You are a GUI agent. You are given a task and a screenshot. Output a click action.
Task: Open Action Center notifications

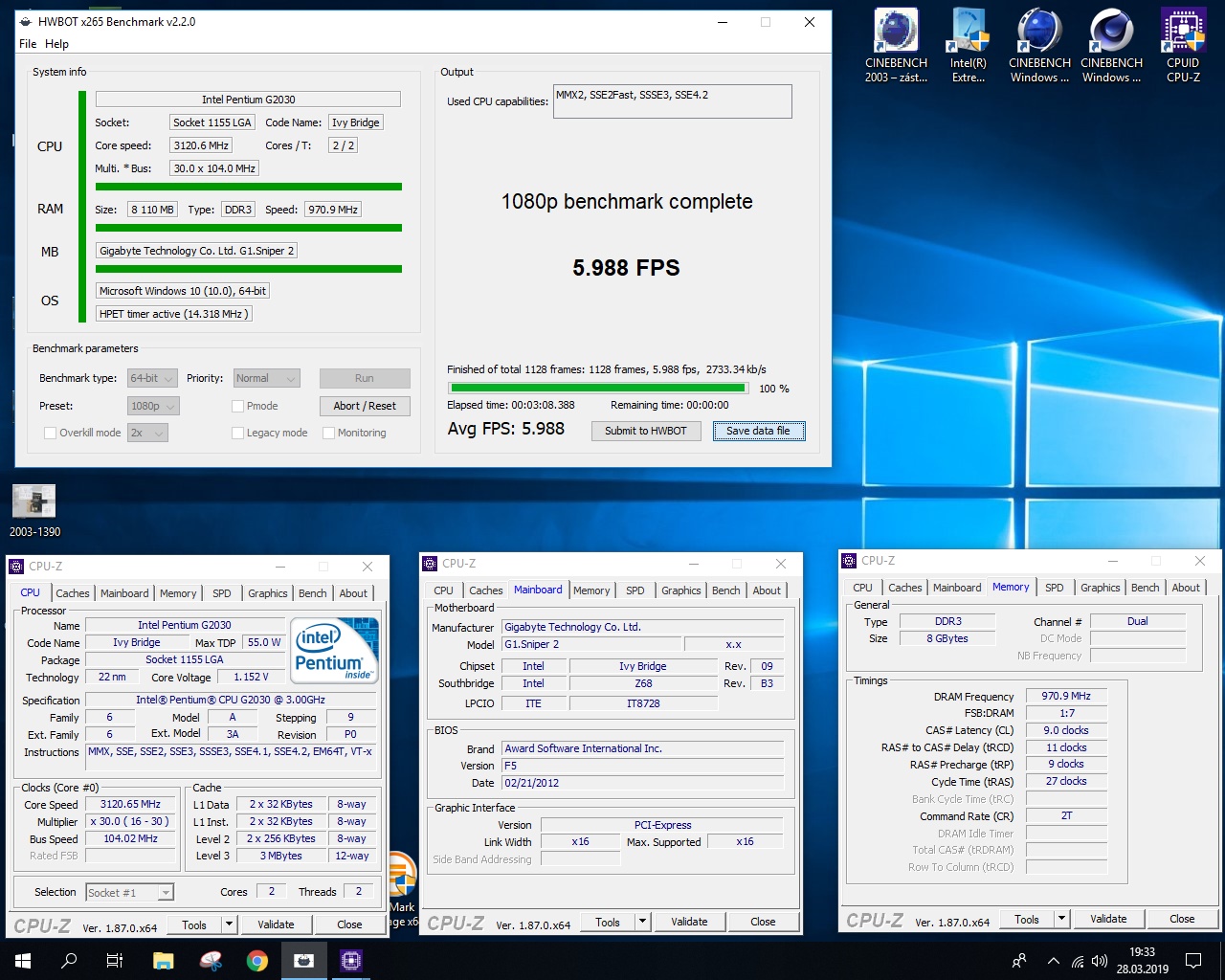pos(1193,961)
